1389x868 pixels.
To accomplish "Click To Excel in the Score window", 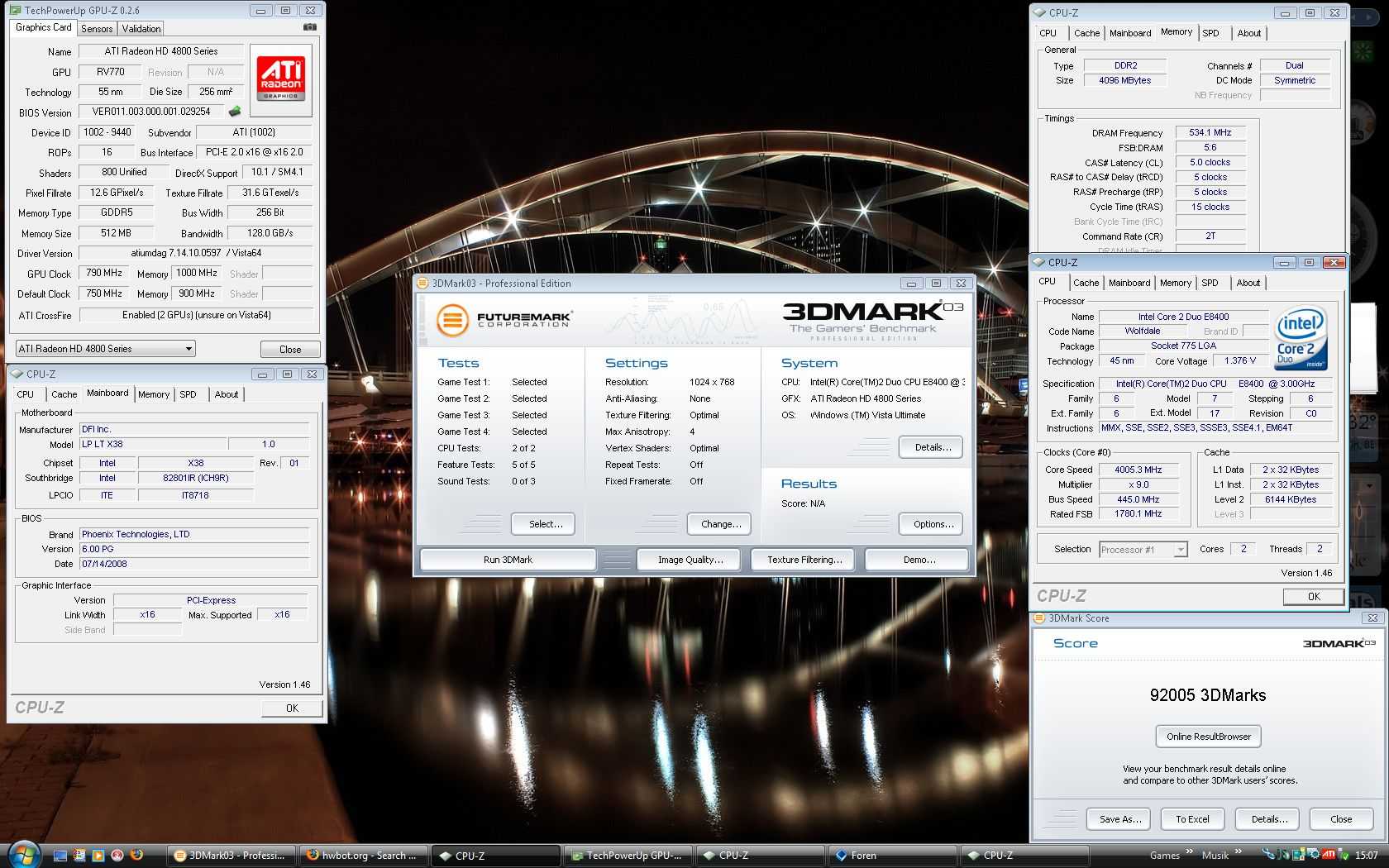I will [1192, 819].
